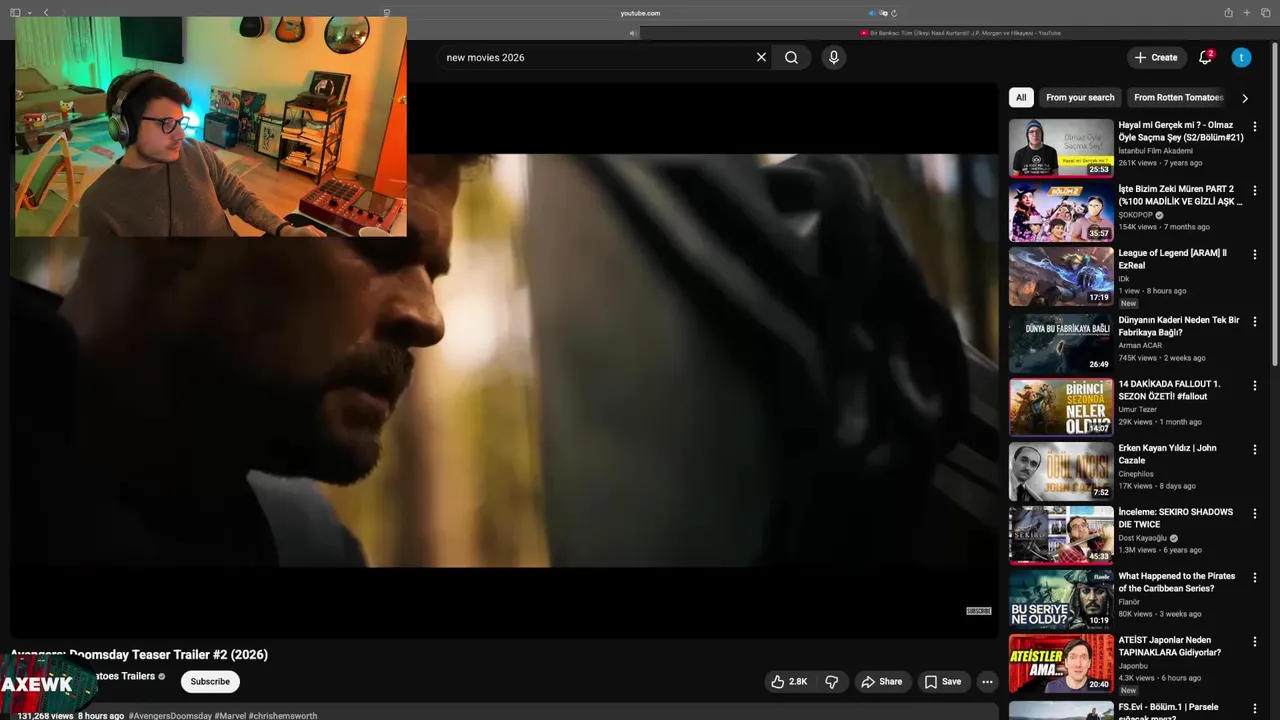Viewport: 1280px width, 720px height.
Task: Open 'Dünyanın Kaderi Neden Tek Bir Fabrikaya Bağlı?' title
Action: coord(1179,326)
